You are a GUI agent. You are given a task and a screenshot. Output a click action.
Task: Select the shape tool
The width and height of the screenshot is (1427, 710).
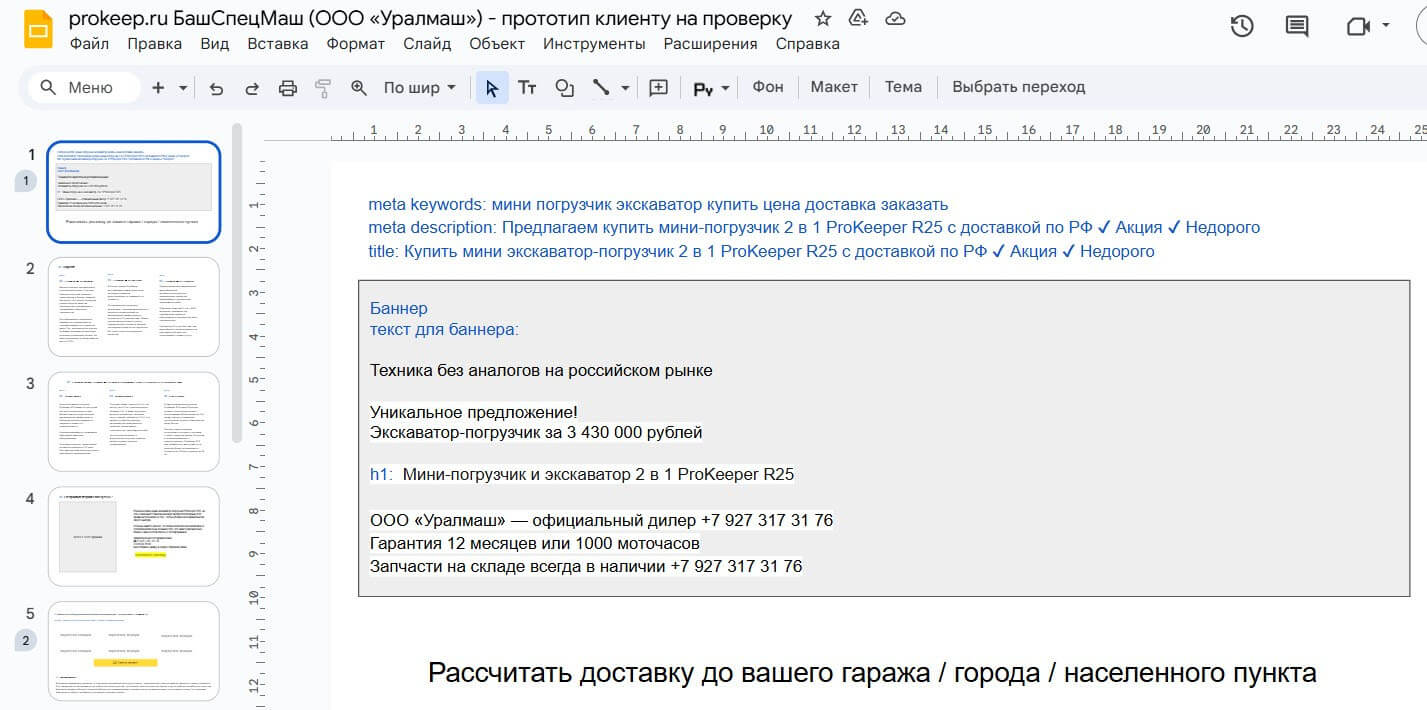click(564, 88)
